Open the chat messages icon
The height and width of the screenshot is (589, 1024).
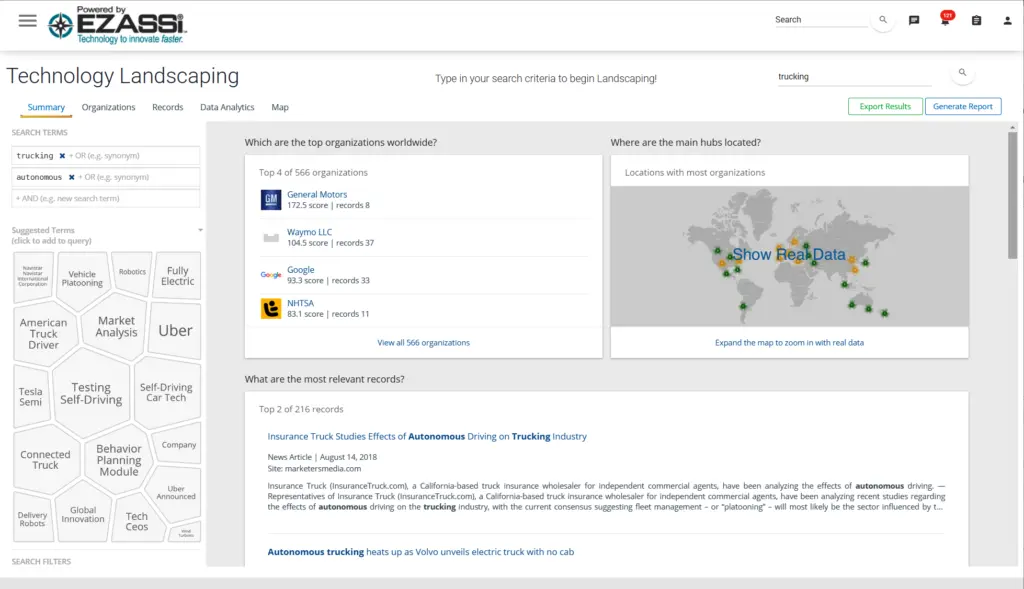tap(914, 20)
